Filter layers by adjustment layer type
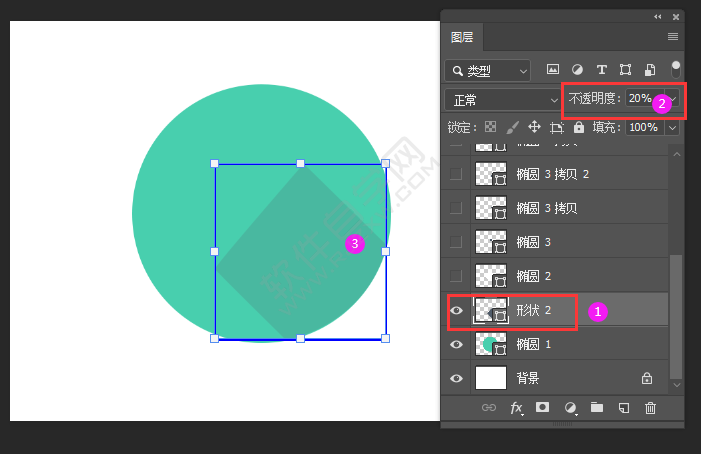This screenshot has height=454, width=701. click(x=577, y=70)
